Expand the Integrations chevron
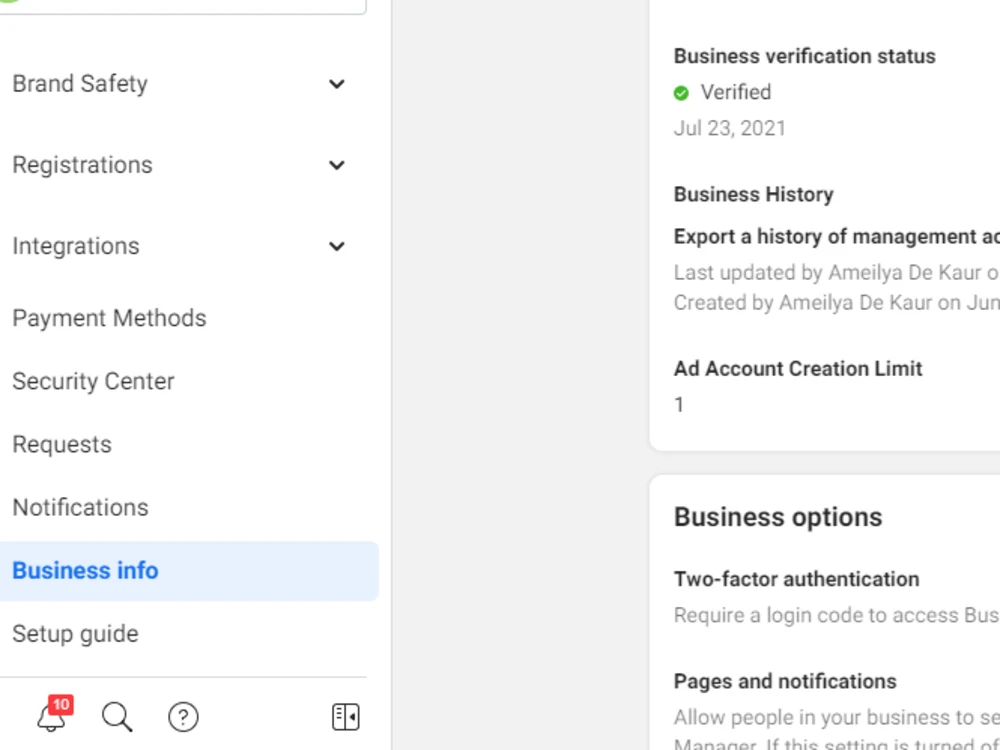The width and height of the screenshot is (1000, 750). click(337, 246)
